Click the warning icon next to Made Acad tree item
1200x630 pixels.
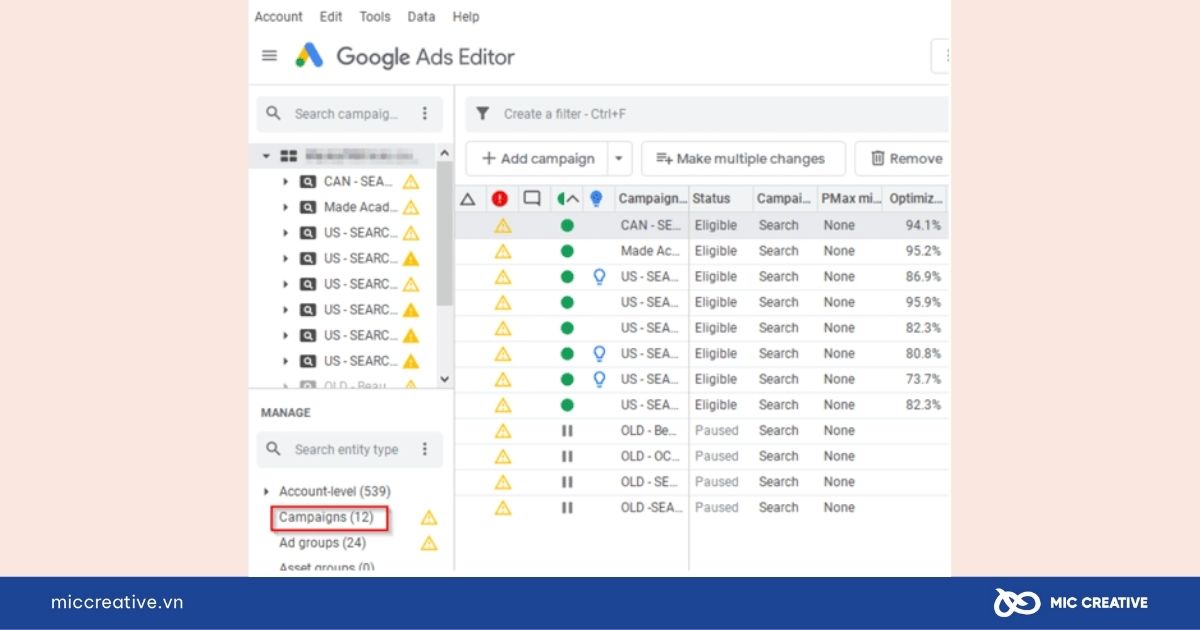point(410,208)
